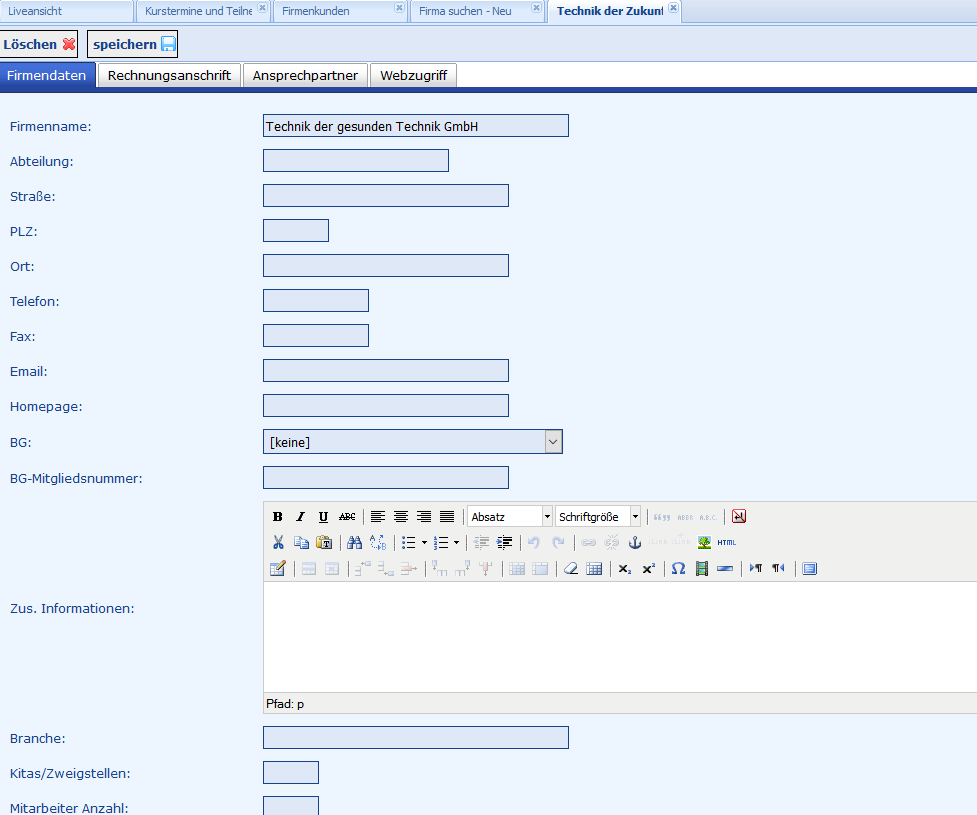This screenshot has height=815, width=977.
Task: Open the HTML source editor
Action: 727,543
